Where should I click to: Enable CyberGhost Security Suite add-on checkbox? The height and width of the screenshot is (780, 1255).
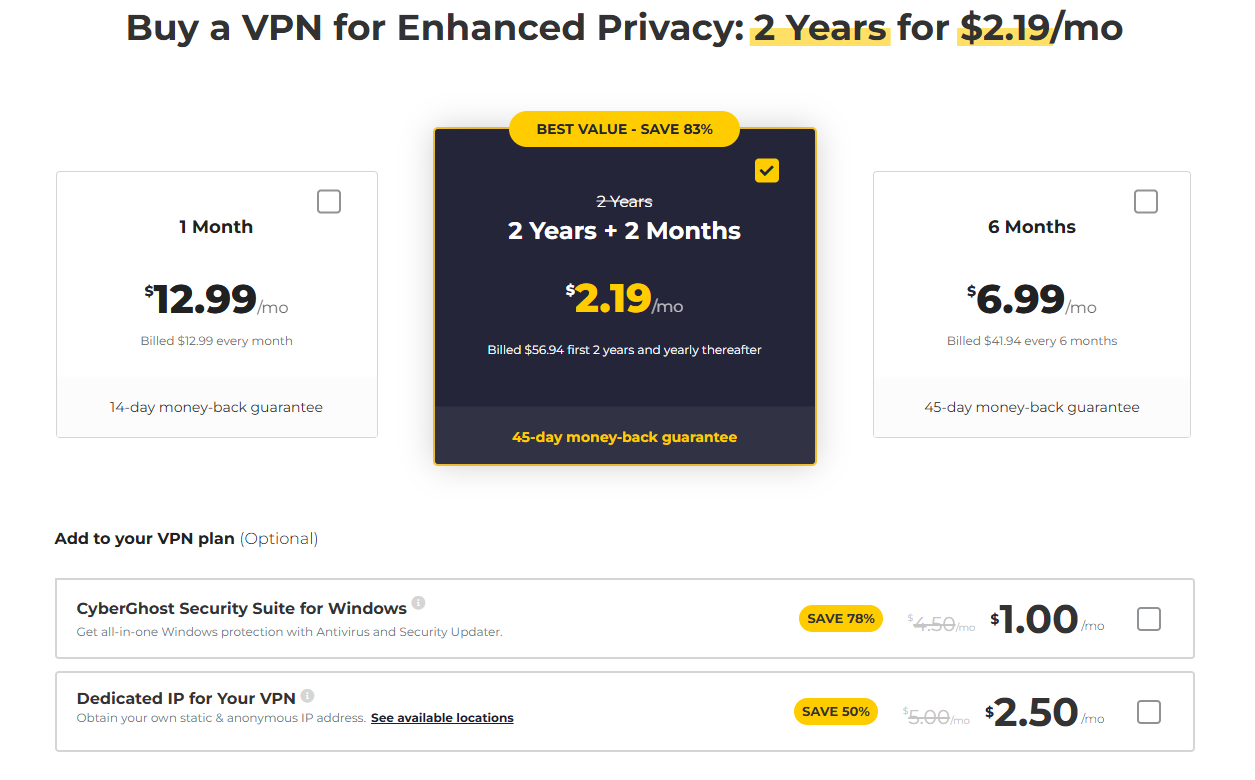pos(1149,620)
